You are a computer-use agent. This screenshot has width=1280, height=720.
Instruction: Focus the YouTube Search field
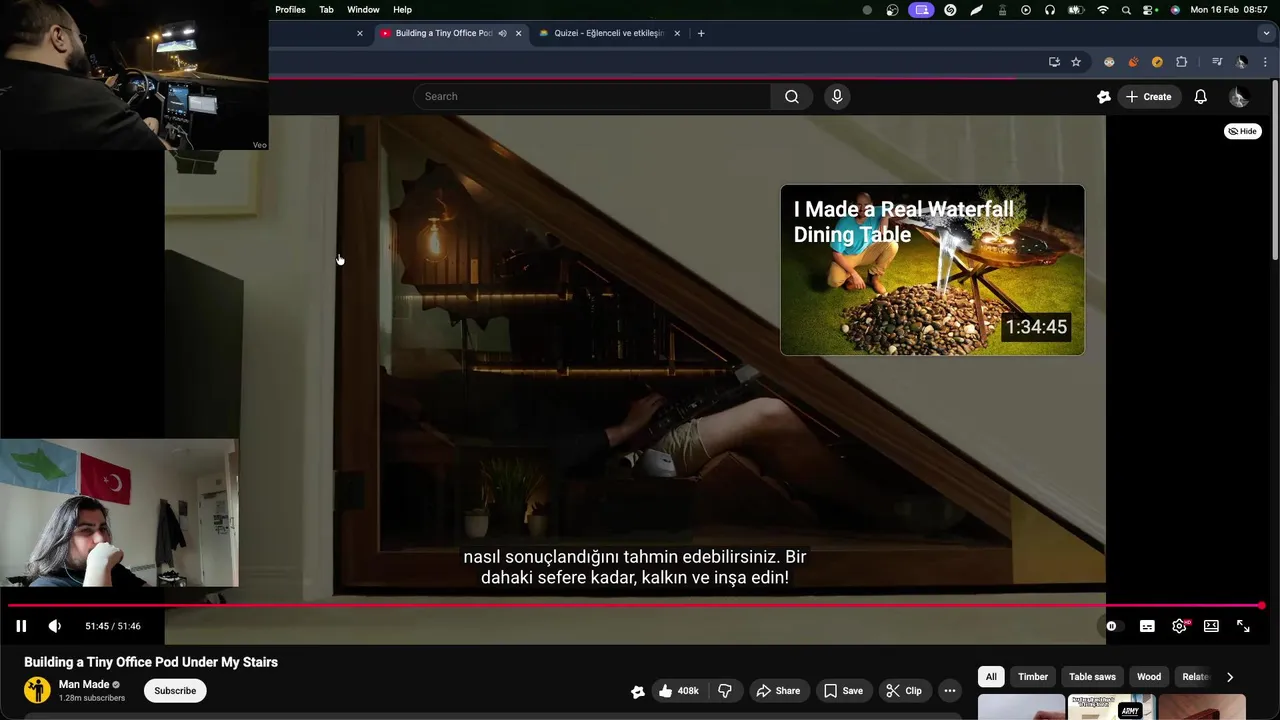(x=592, y=97)
